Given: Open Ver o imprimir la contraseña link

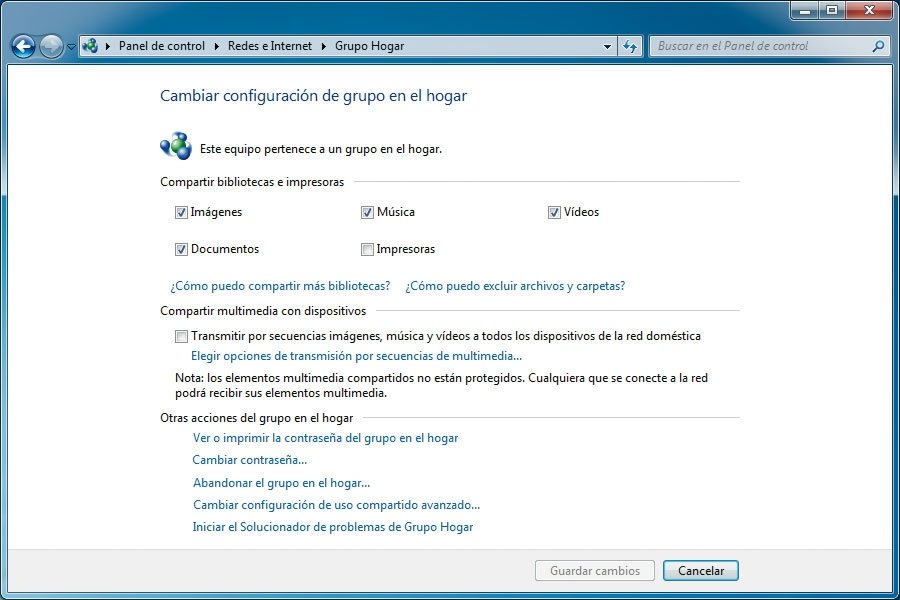Looking at the screenshot, I should (x=325, y=438).
